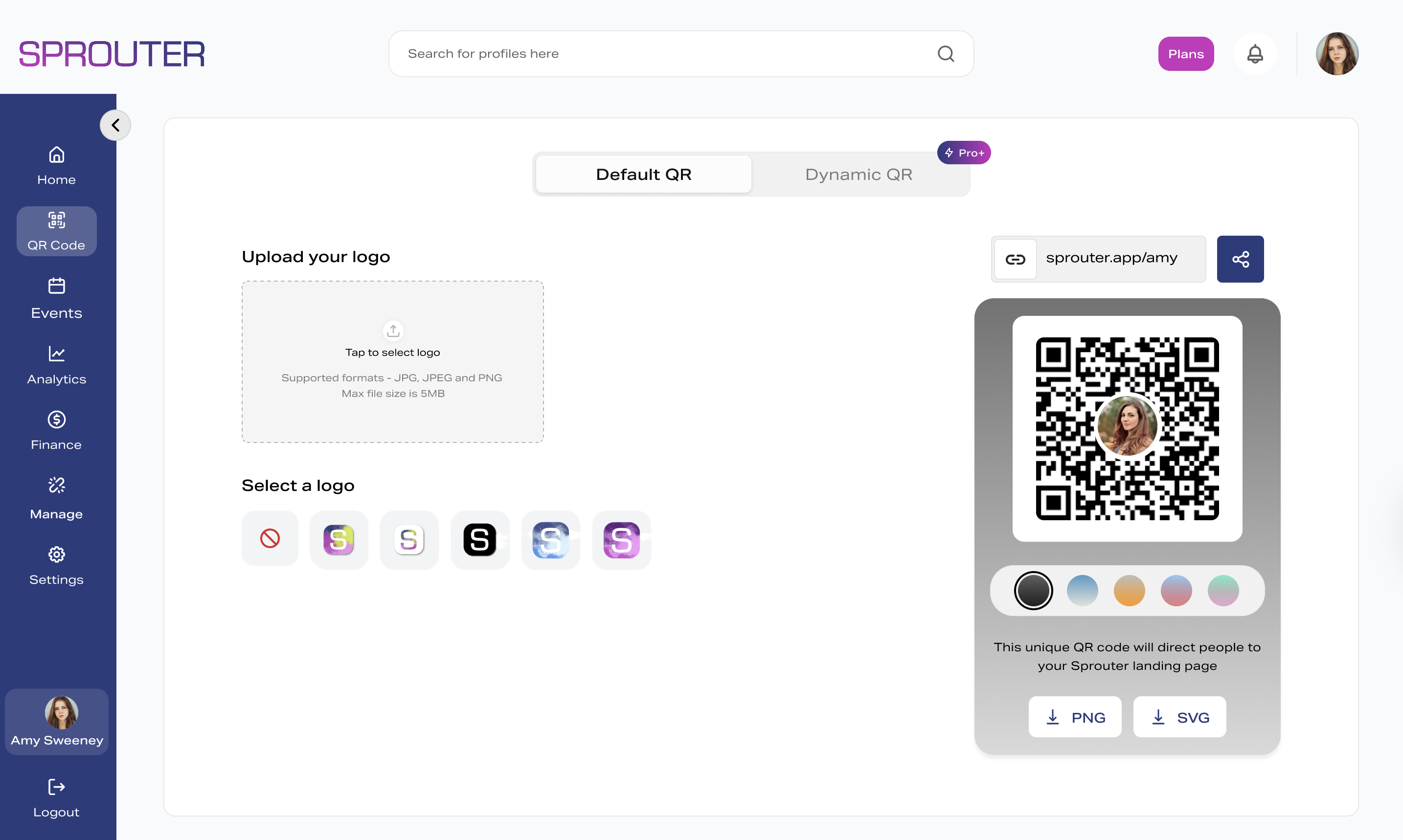Open the QR Code section from sidebar
The image size is (1403, 840).
coord(56,231)
